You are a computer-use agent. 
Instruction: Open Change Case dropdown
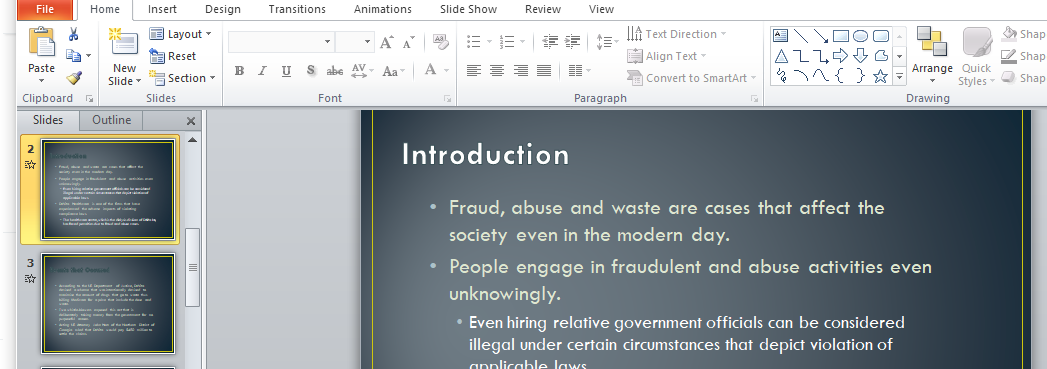pos(393,71)
